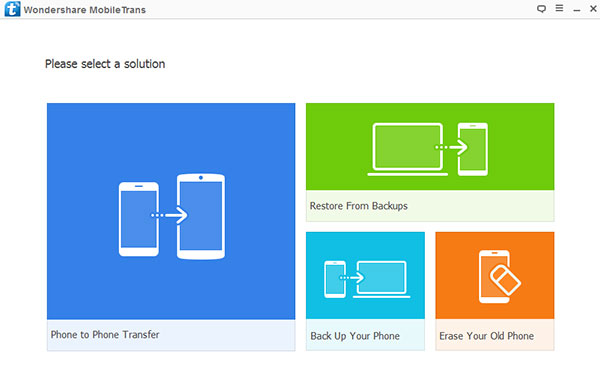
Task: Click the 'Please select a solution' heading
Action: [105, 64]
